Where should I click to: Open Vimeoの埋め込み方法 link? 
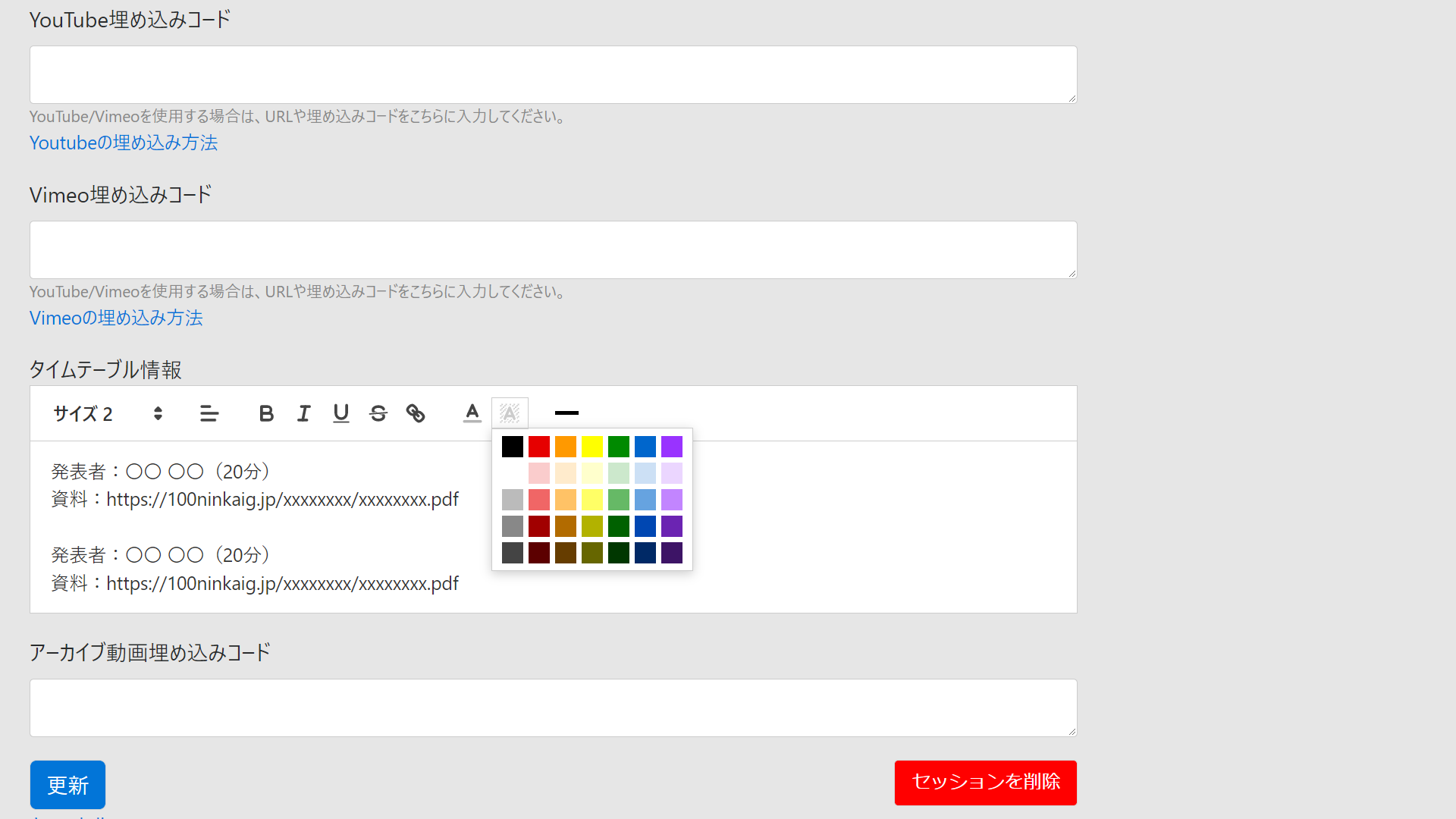[116, 318]
